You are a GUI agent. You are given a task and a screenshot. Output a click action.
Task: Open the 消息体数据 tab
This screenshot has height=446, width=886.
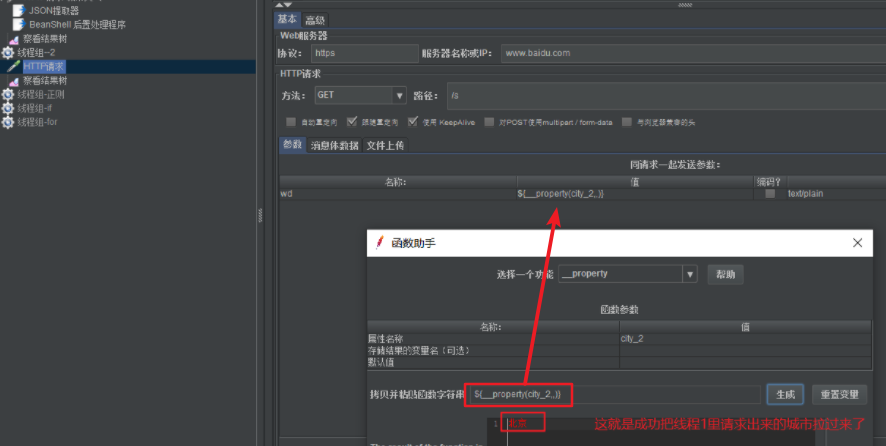[x=335, y=145]
